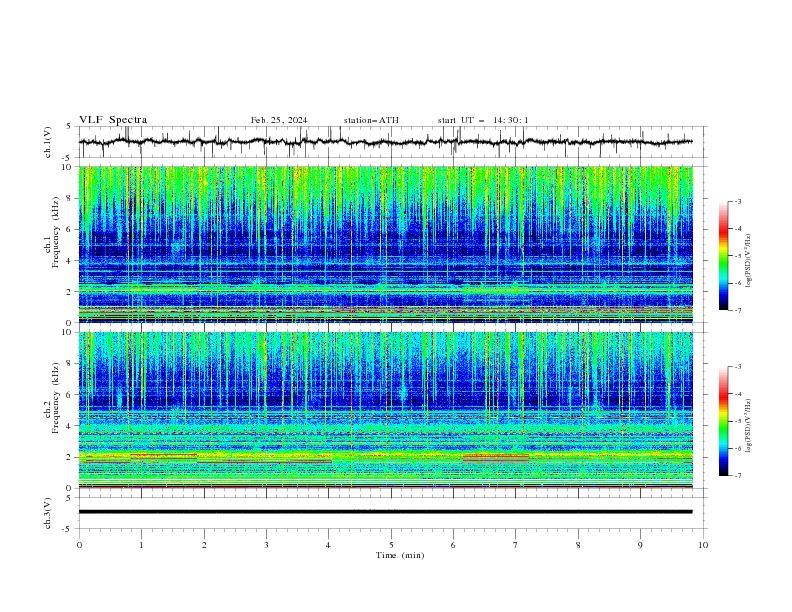Click the 'ch.3(V)' axis label
This screenshot has height=612, width=792.
(x=48, y=513)
